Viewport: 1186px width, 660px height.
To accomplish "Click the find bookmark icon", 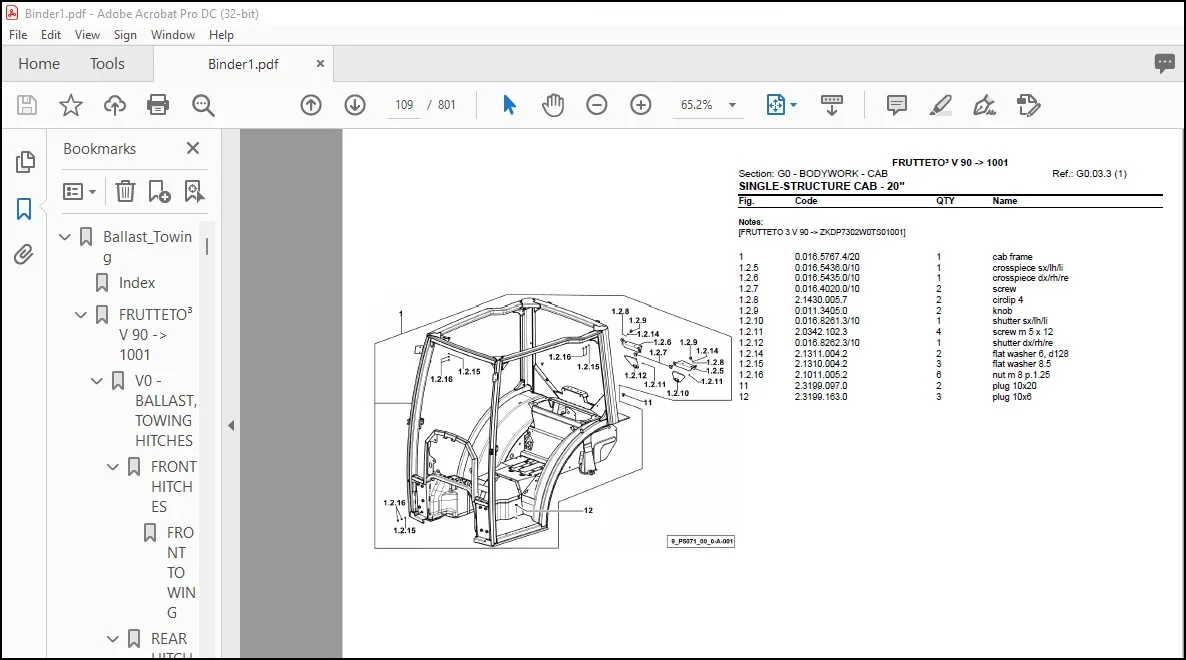I will pyautogui.click(x=194, y=191).
